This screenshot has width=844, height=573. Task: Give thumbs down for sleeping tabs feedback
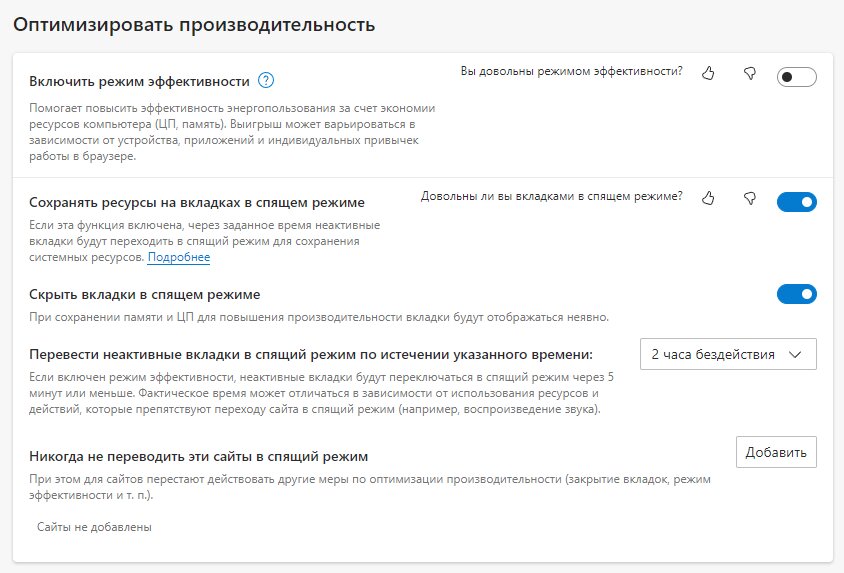tap(750, 198)
